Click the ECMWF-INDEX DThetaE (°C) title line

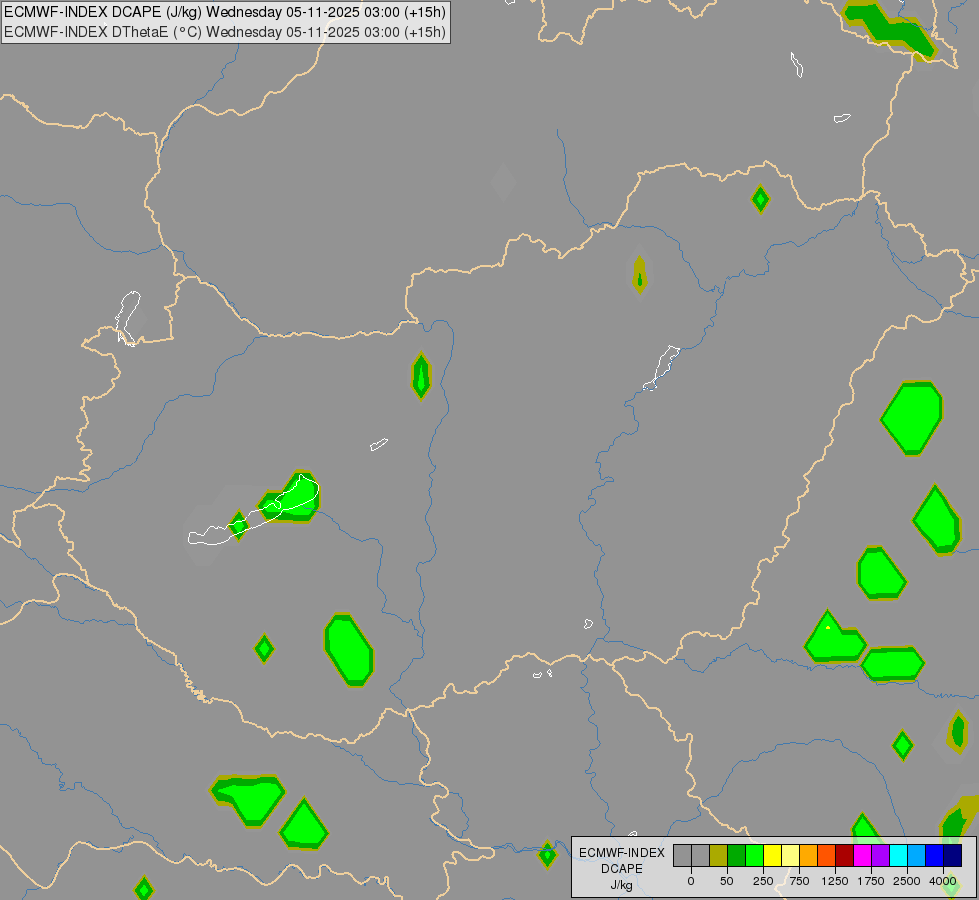point(225,32)
